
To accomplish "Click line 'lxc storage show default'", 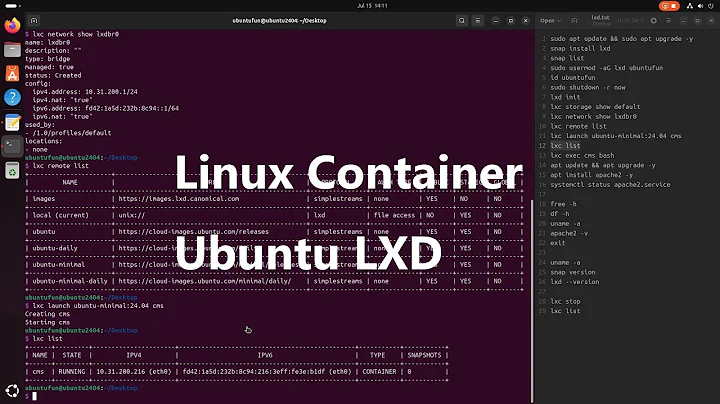I will click(x=595, y=107).
